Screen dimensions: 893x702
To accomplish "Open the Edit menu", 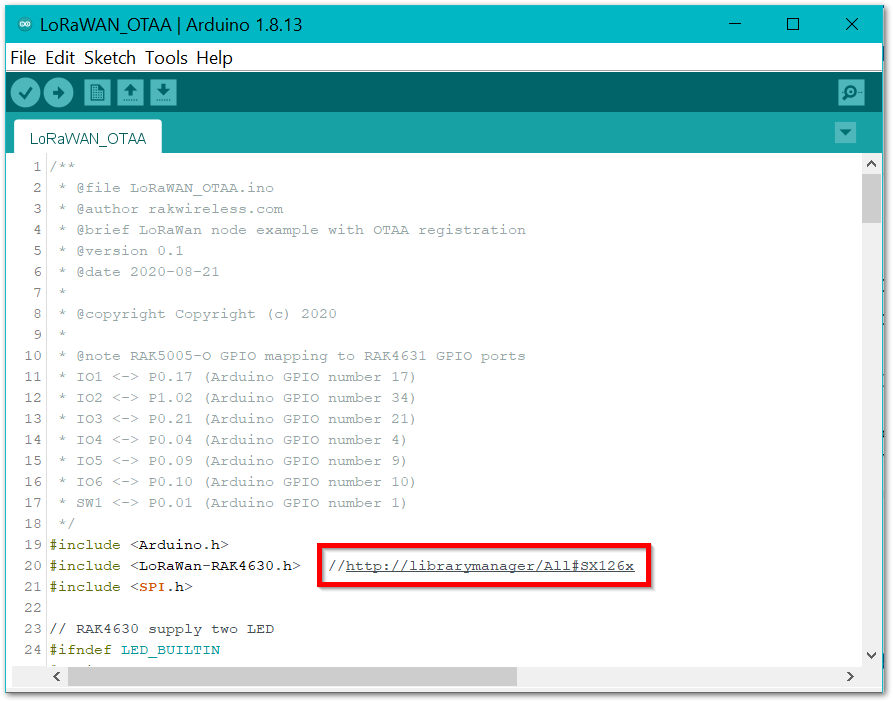I will pos(60,58).
